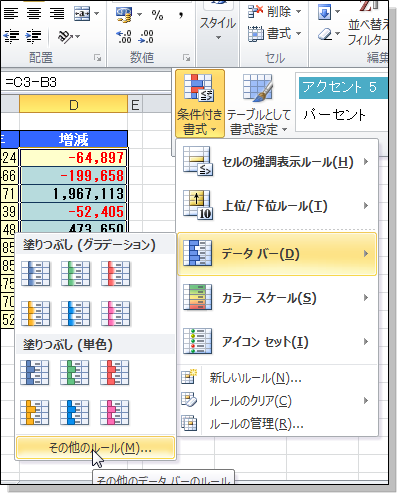
Task: Apply light blue solid fill data bar
Action: click(x=75, y=413)
